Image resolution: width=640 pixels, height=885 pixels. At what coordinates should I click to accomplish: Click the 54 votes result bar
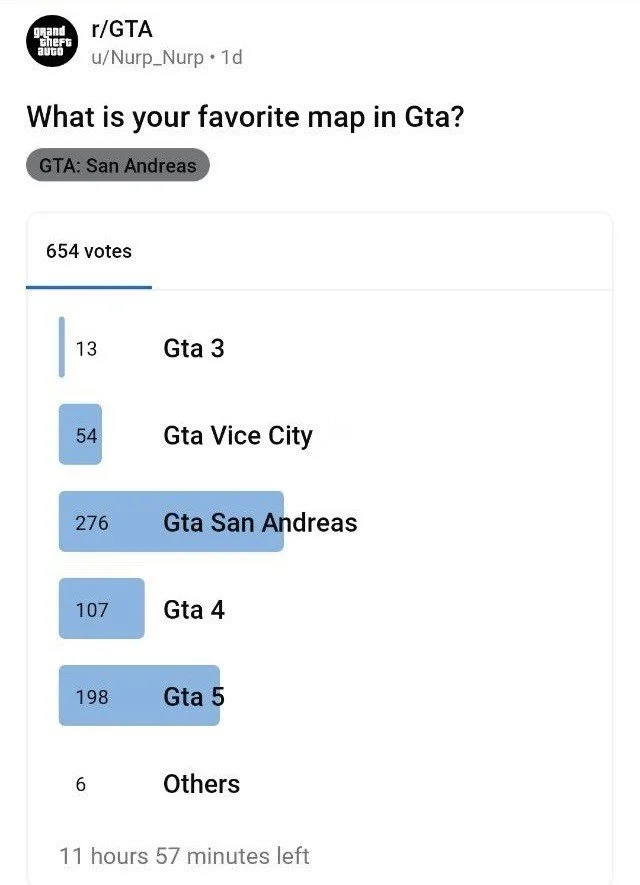[80, 435]
